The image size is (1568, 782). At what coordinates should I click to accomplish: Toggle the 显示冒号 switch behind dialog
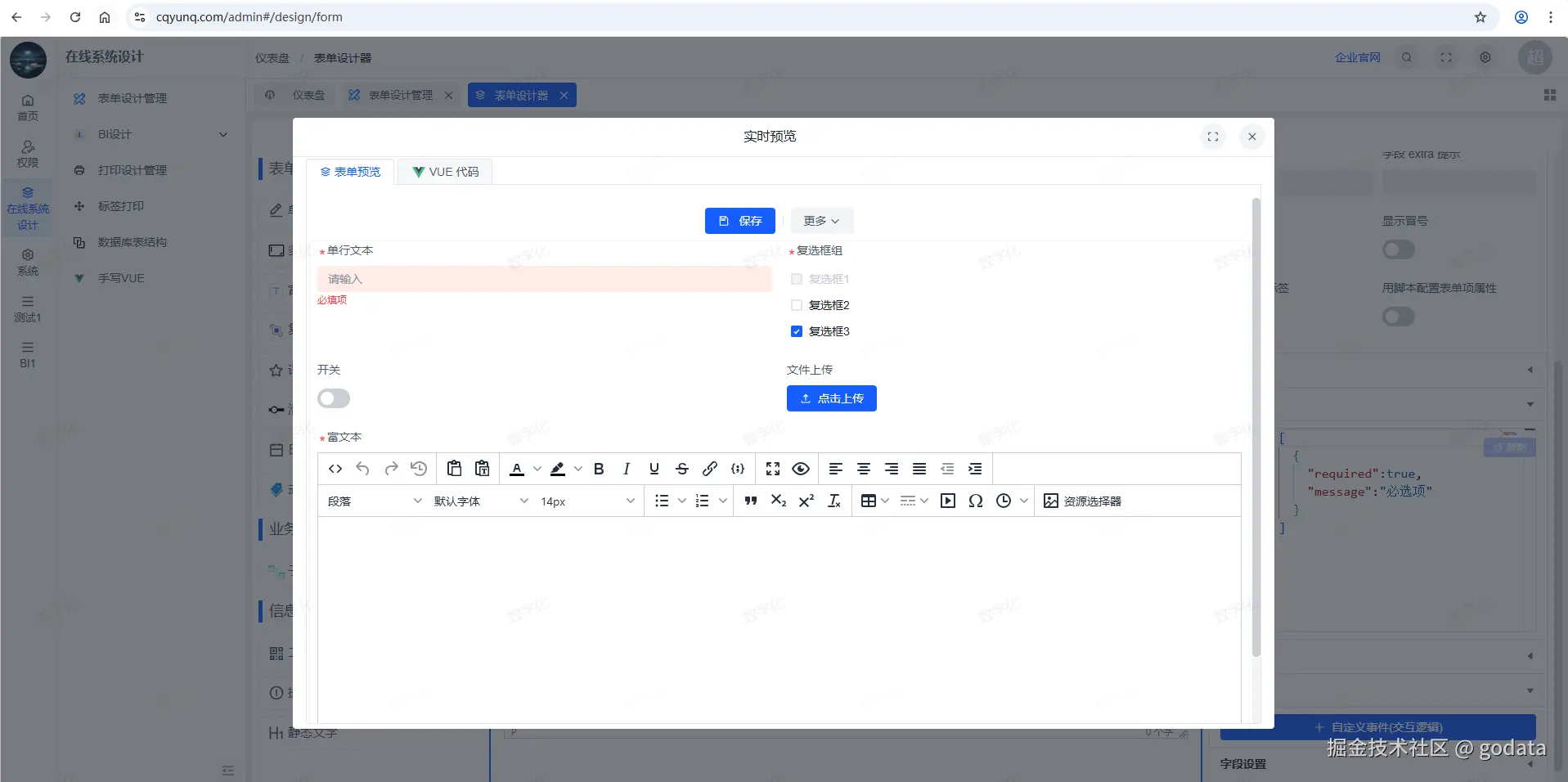click(1399, 249)
